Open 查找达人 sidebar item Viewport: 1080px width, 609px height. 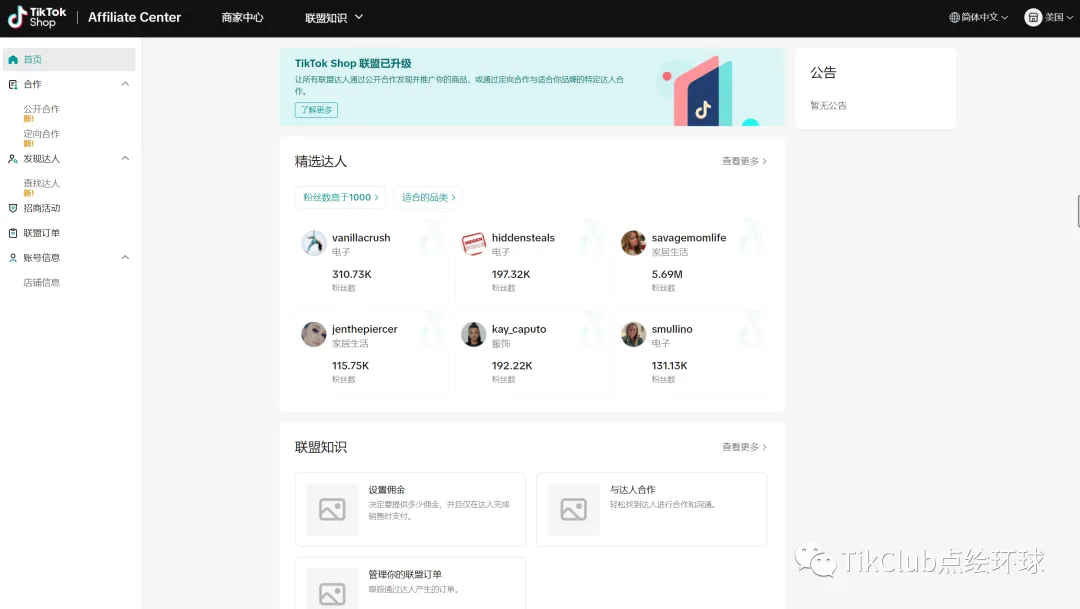tap(41, 183)
